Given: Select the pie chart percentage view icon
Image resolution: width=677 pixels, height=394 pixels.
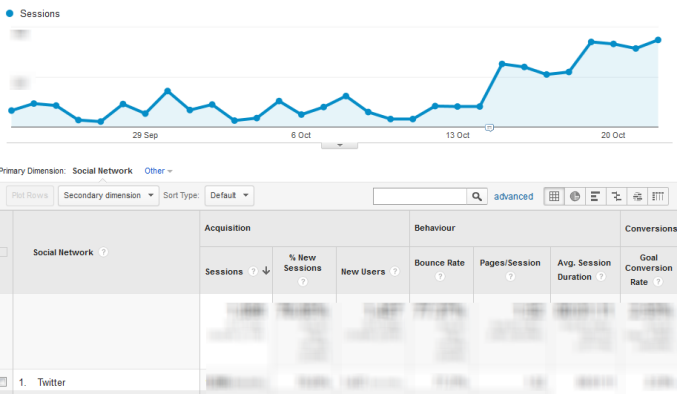Looking at the screenshot, I should [x=575, y=196].
